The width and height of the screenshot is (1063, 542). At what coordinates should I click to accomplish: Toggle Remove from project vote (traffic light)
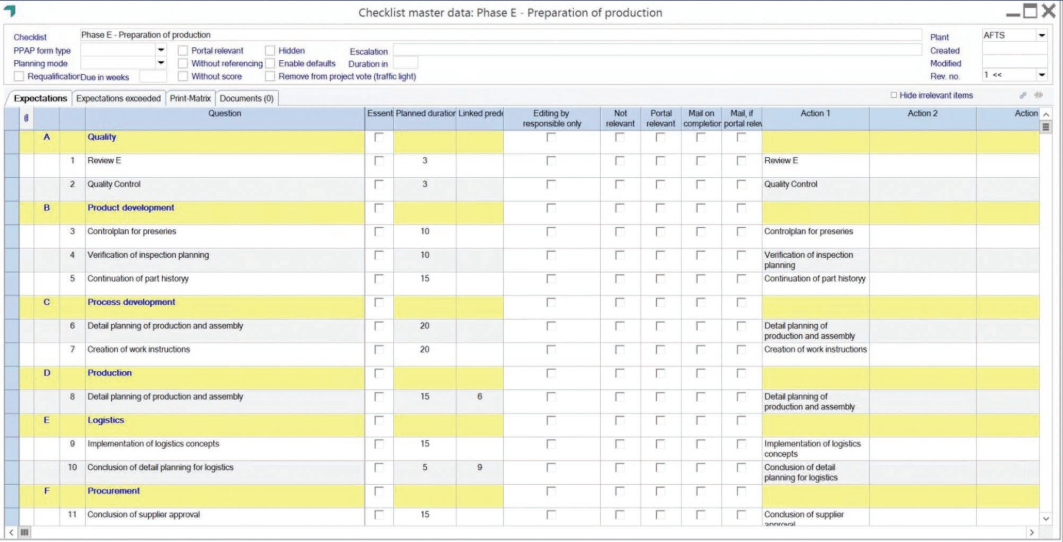(x=270, y=76)
